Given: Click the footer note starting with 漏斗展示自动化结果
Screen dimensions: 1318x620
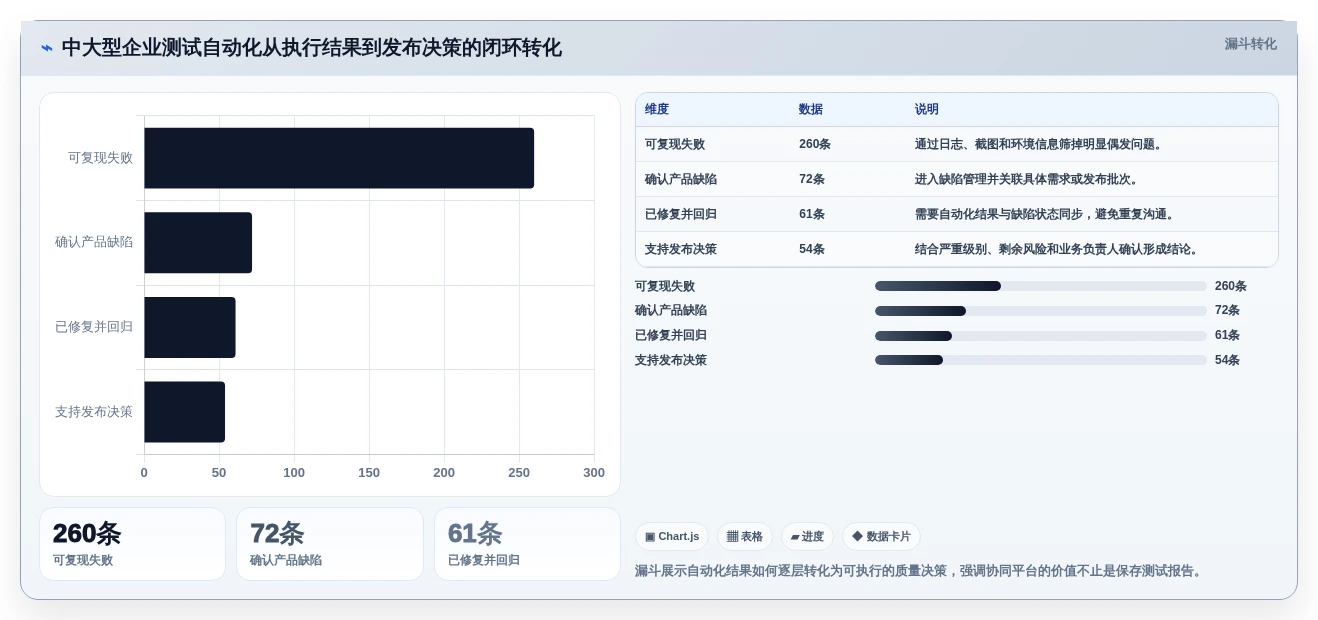Looking at the screenshot, I should [x=920, y=571].
